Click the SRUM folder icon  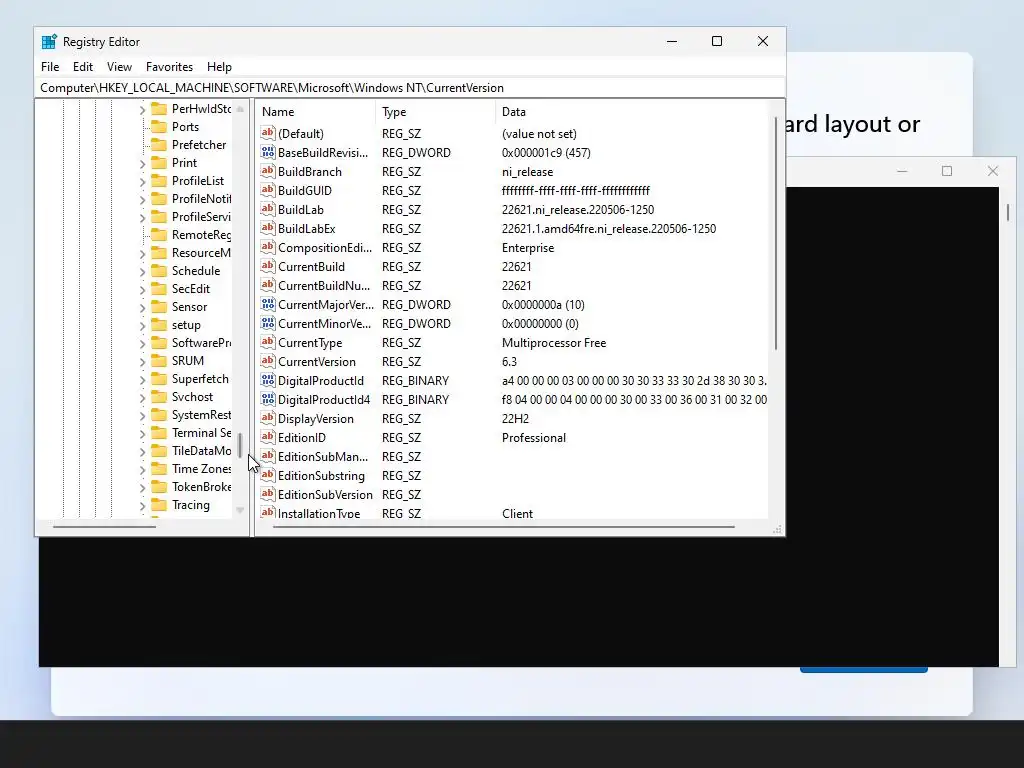159,360
